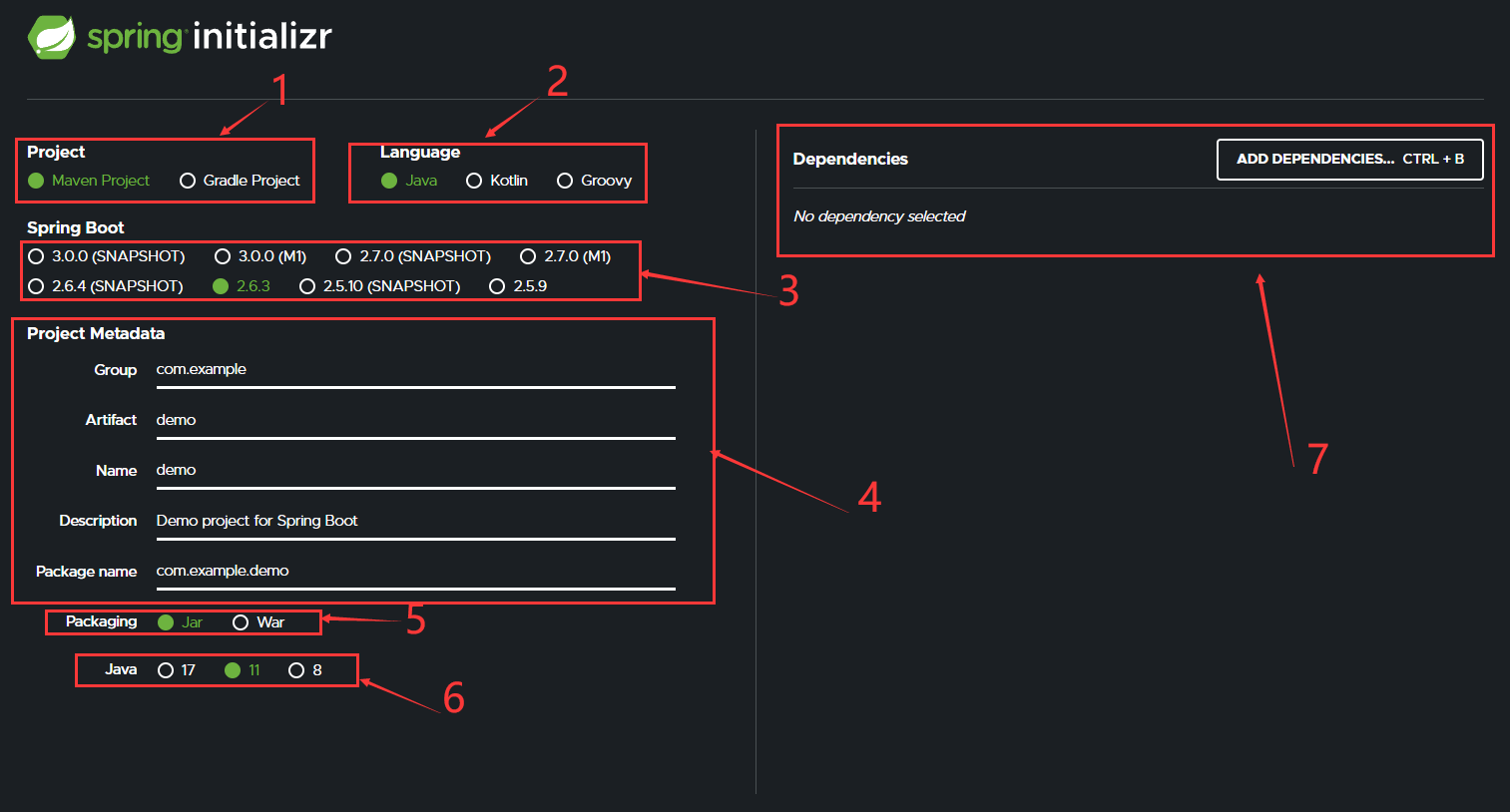Pick Java version 17
Image resolution: width=1510 pixels, height=812 pixels.
177,670
